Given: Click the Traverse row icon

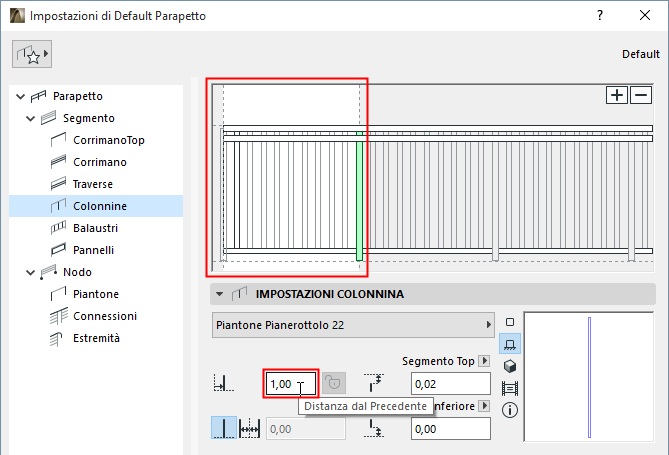Looking at the screenshot, I should tap(58, 184).
